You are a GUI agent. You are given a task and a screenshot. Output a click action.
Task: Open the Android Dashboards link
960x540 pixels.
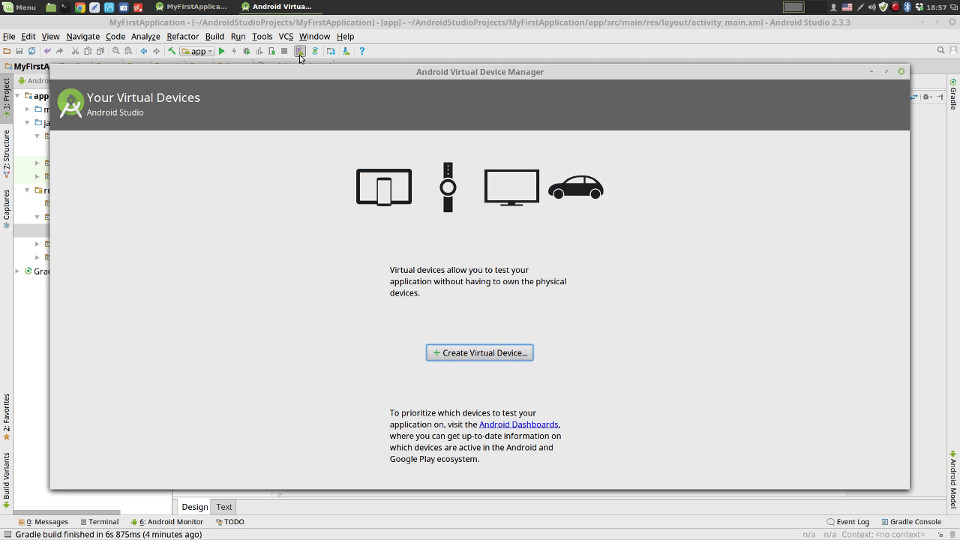coord(519,424)
